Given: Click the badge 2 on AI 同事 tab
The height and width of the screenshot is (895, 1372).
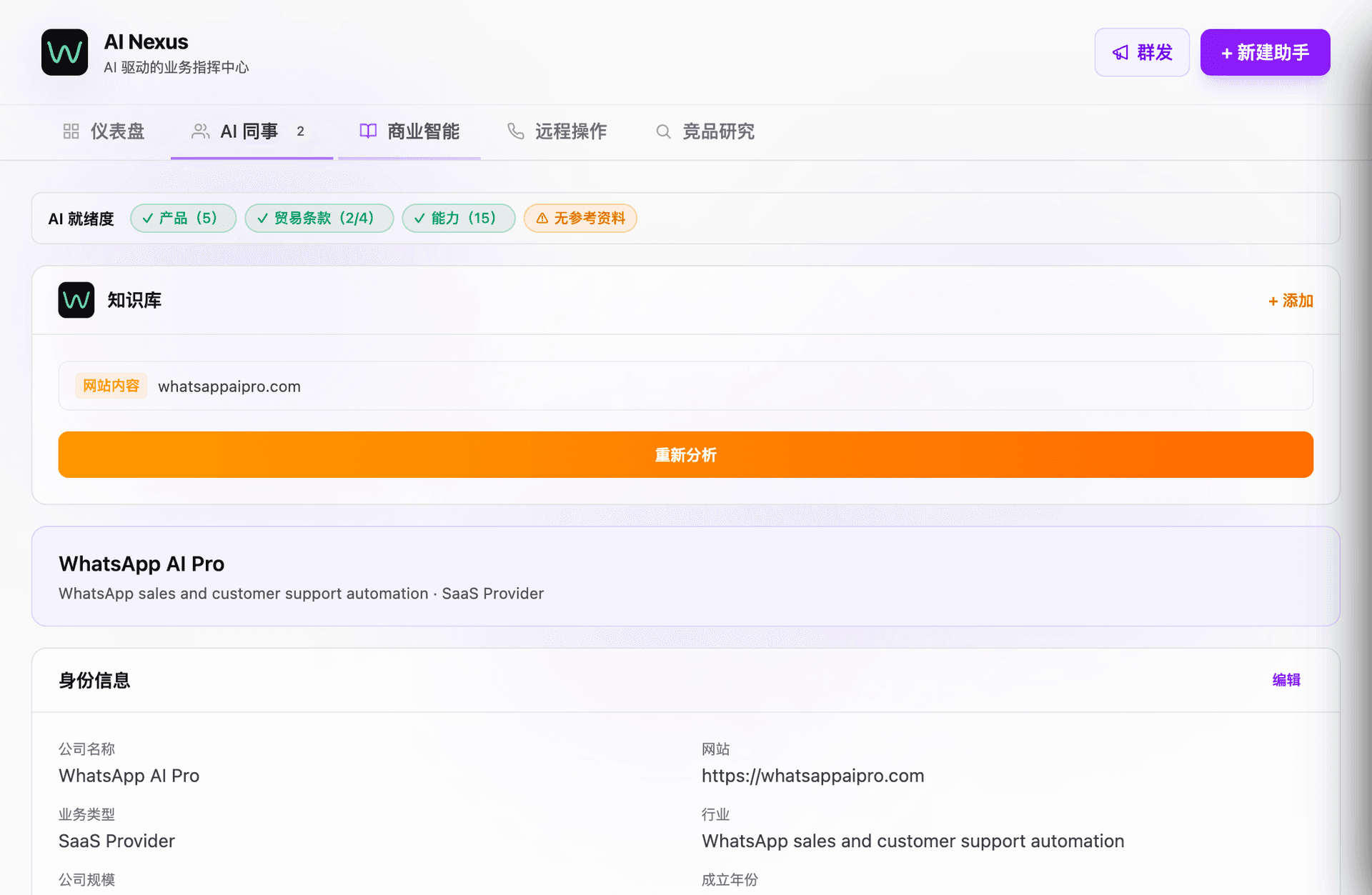Looking at the screenshot, I should (301, 131).
